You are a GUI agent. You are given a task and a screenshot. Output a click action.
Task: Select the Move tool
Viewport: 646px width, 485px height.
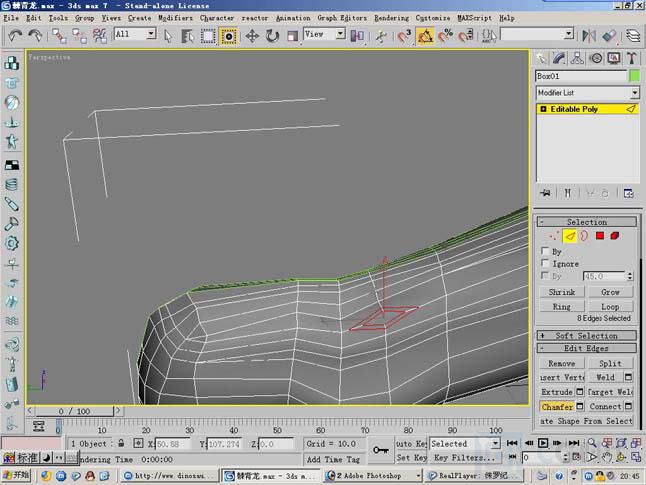pos(252,36)
